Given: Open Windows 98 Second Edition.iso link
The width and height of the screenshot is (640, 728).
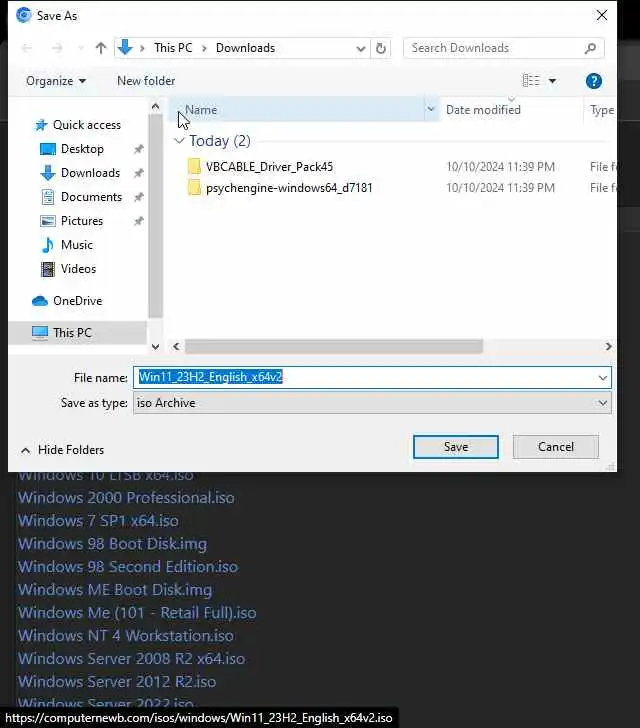Looking at the screenshot, I should point(128,567).
